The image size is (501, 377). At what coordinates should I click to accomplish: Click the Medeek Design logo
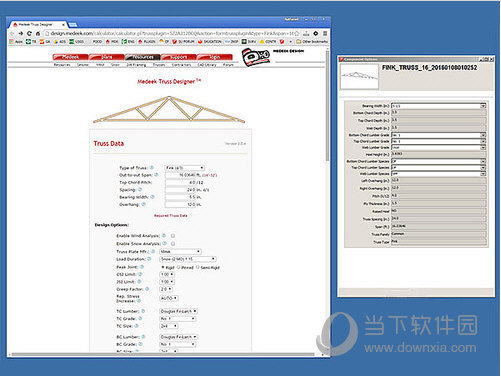(x=256, y=57)
